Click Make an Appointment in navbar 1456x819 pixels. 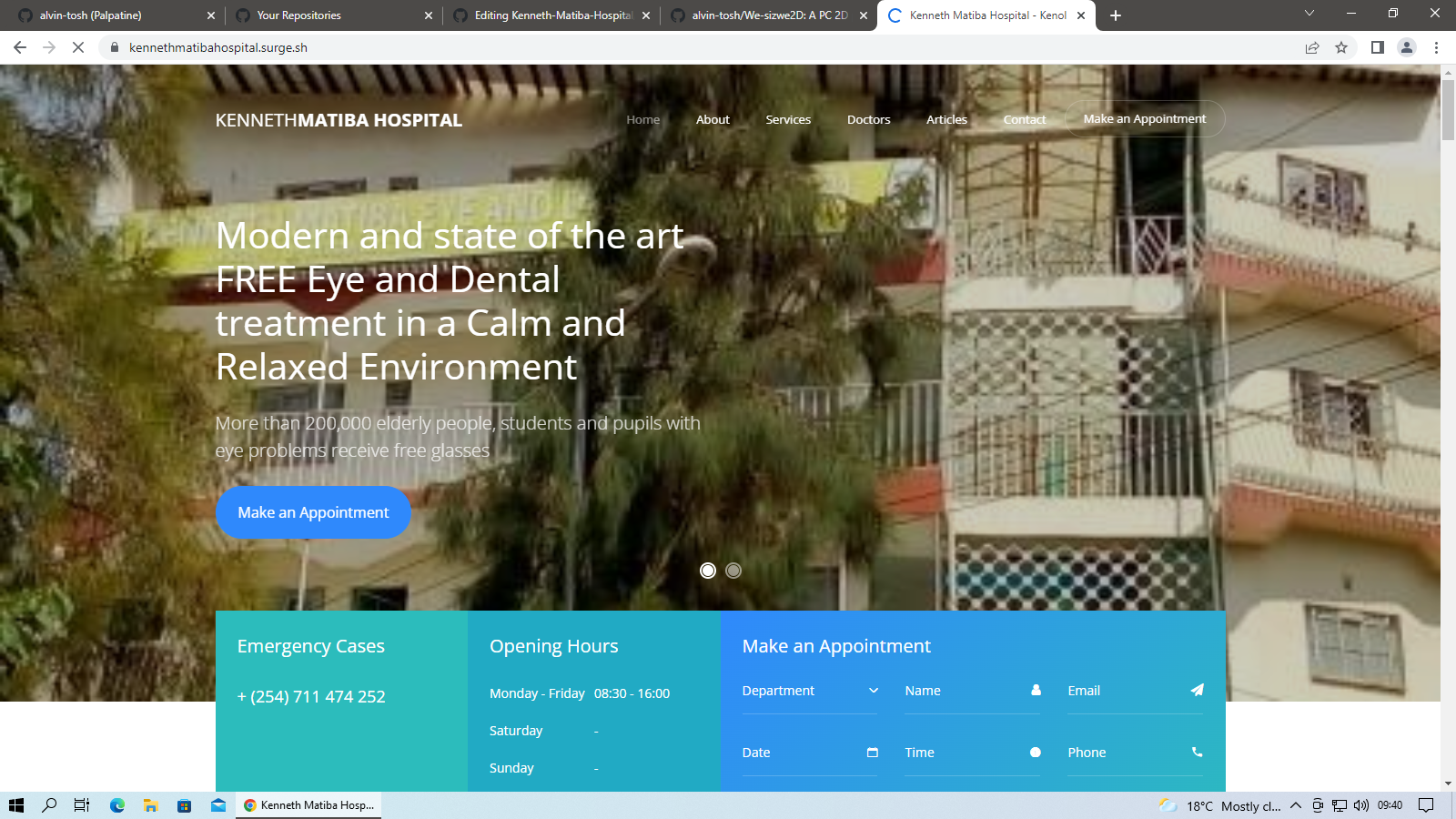click(1145, 119)
